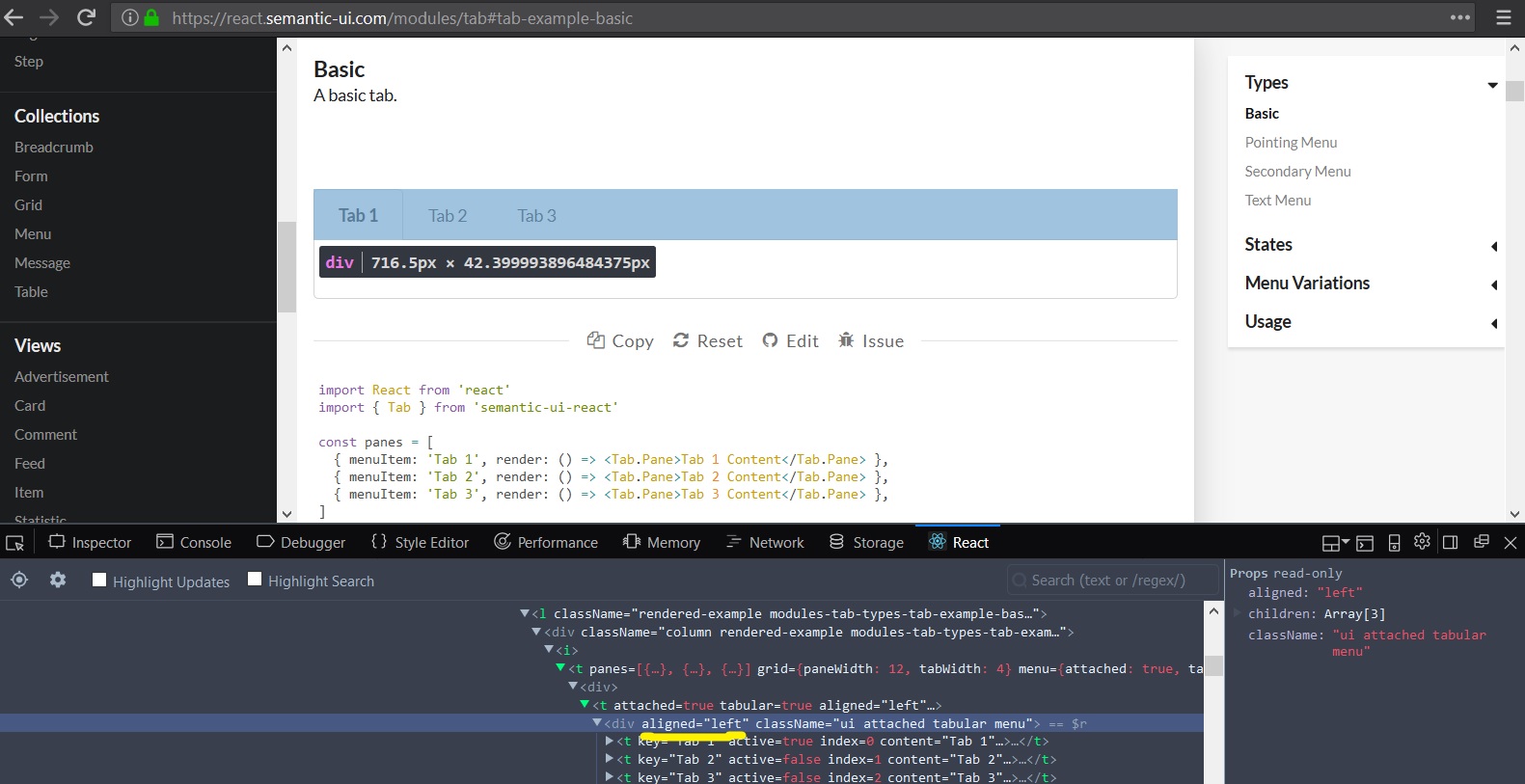Open the Memory devtools tab
This screenshot has width=1525, height=784.
pyautogui.click(x=662, y=543)
